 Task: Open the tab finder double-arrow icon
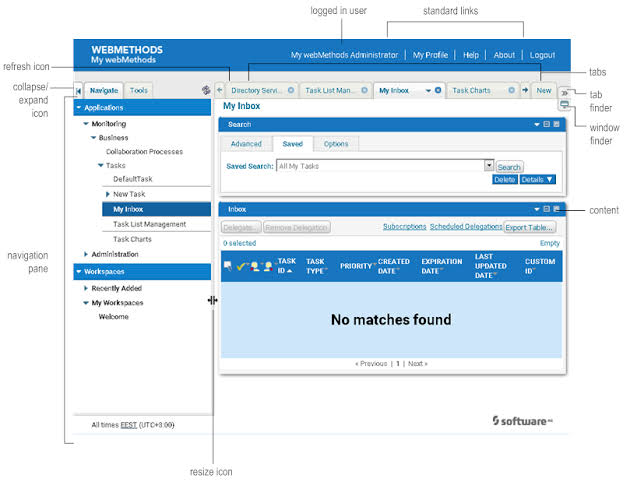(x=564, y=93)
